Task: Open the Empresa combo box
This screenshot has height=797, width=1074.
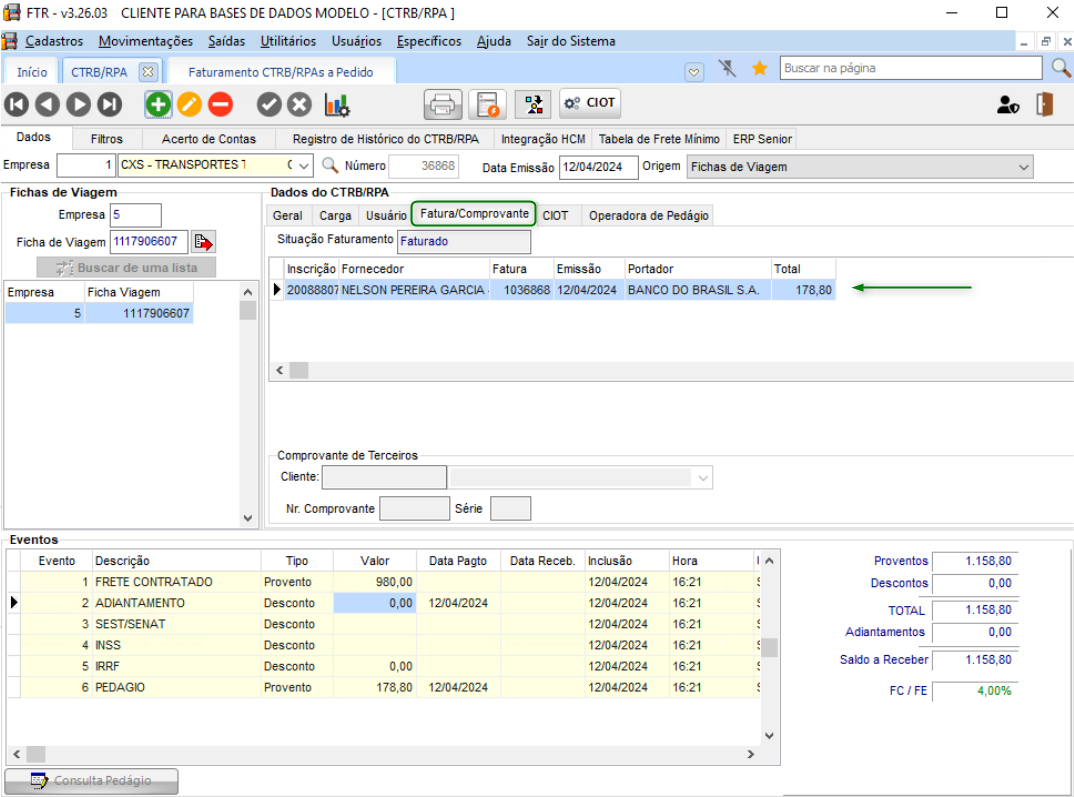Action: point(304,166)
